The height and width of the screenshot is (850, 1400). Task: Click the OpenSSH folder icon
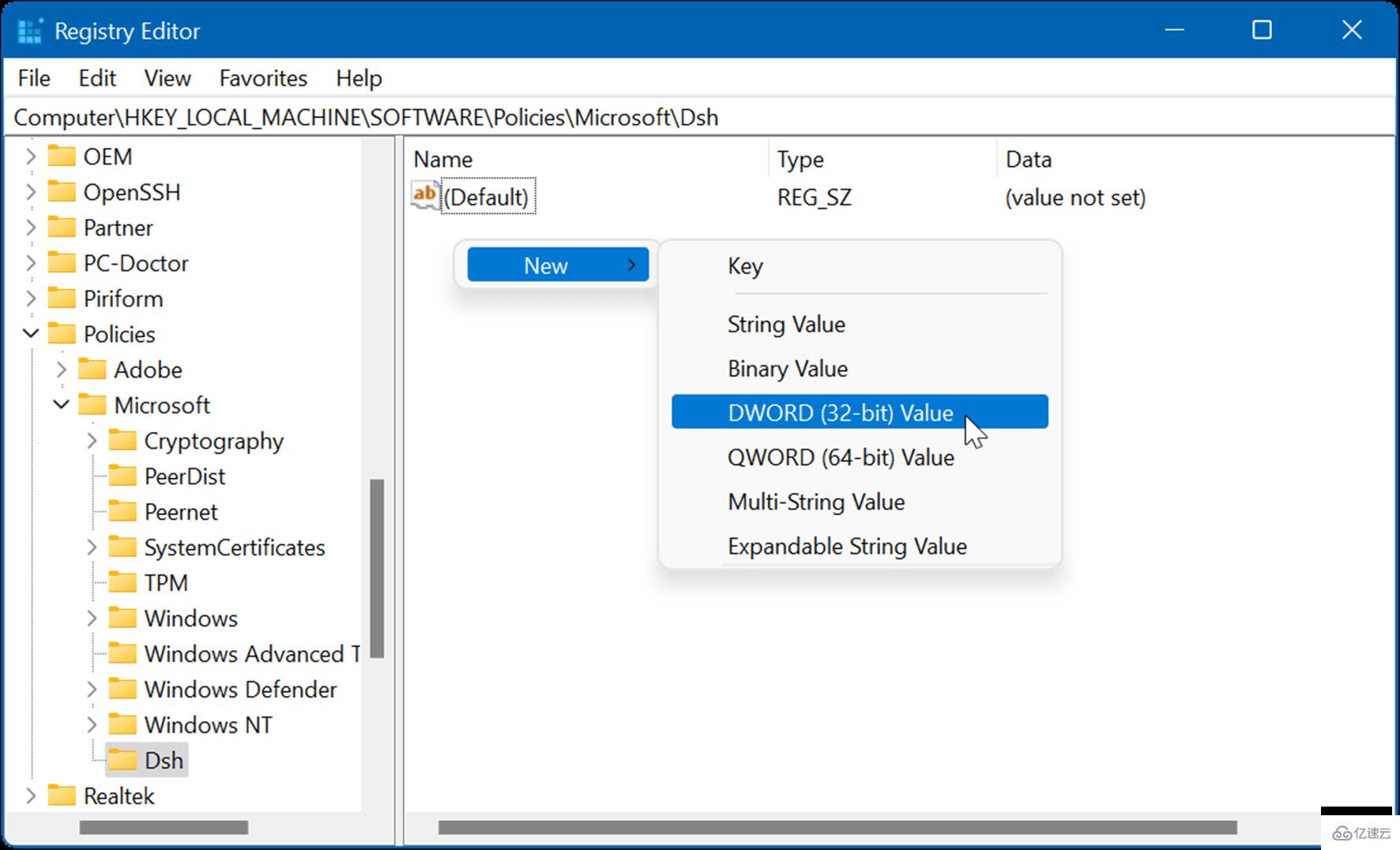tap(62, 191)
